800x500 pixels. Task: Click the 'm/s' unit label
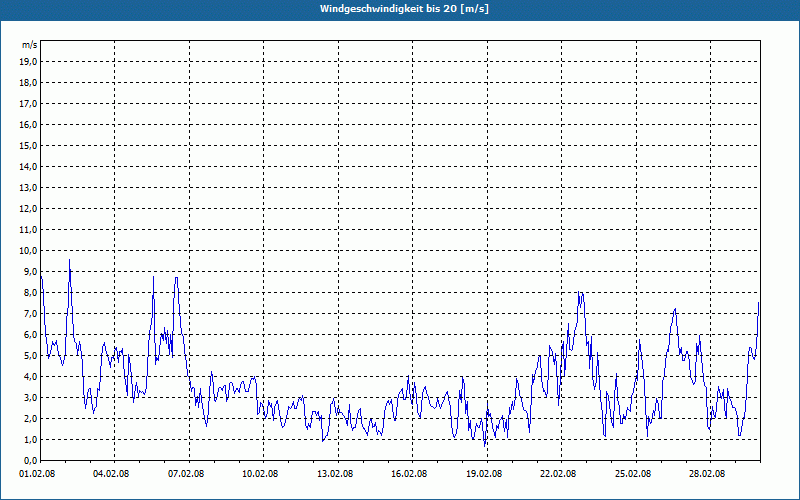tap(29, 45)
